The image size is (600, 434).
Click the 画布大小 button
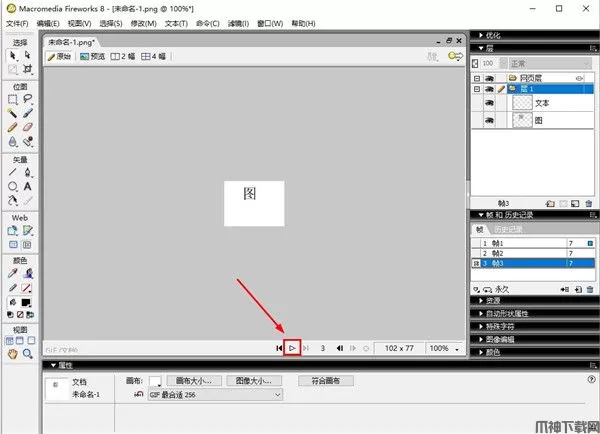coord(194,381)
